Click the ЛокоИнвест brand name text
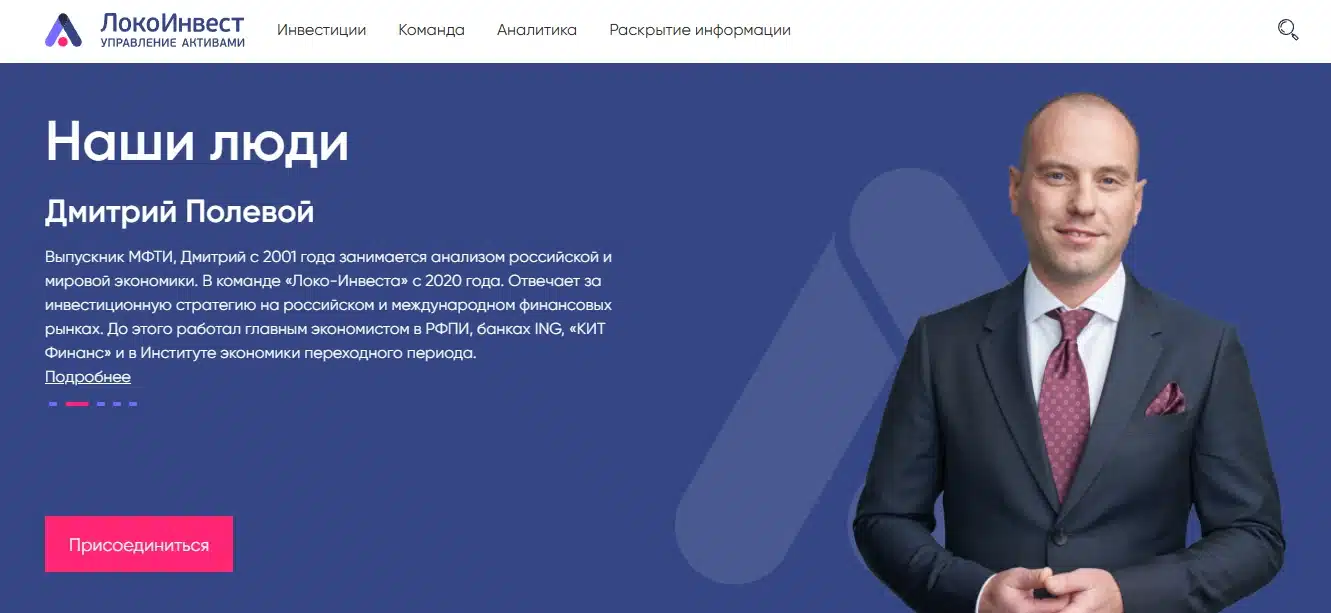The height and width of the screenshot is (613, 1331). (x=172, y=22)
